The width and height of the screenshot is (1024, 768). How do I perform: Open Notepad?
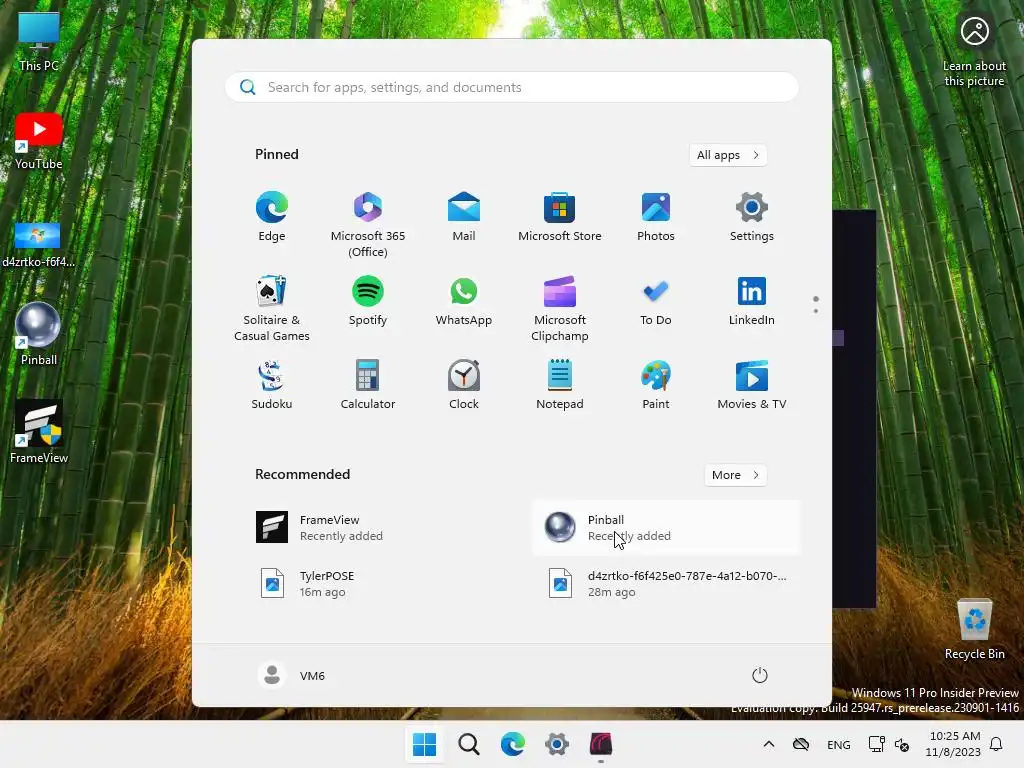pos(560,385)
